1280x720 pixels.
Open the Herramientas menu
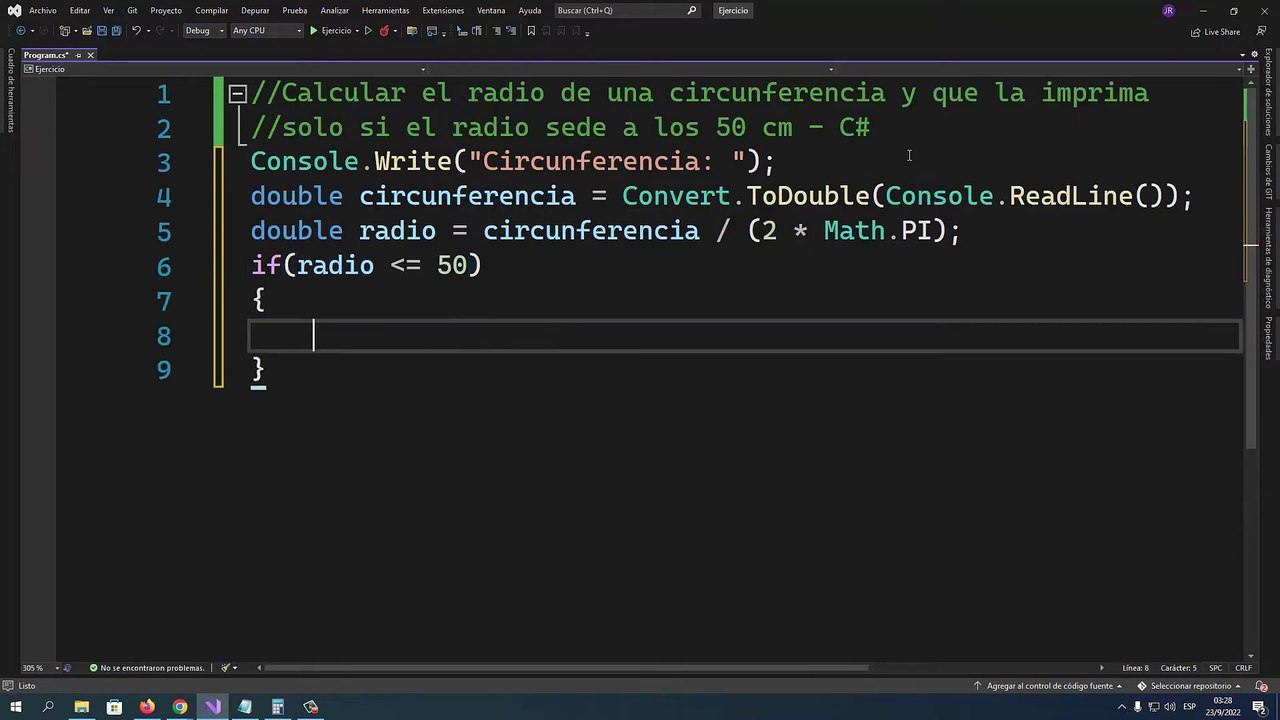pyautogui.click(x=386, y=11)
